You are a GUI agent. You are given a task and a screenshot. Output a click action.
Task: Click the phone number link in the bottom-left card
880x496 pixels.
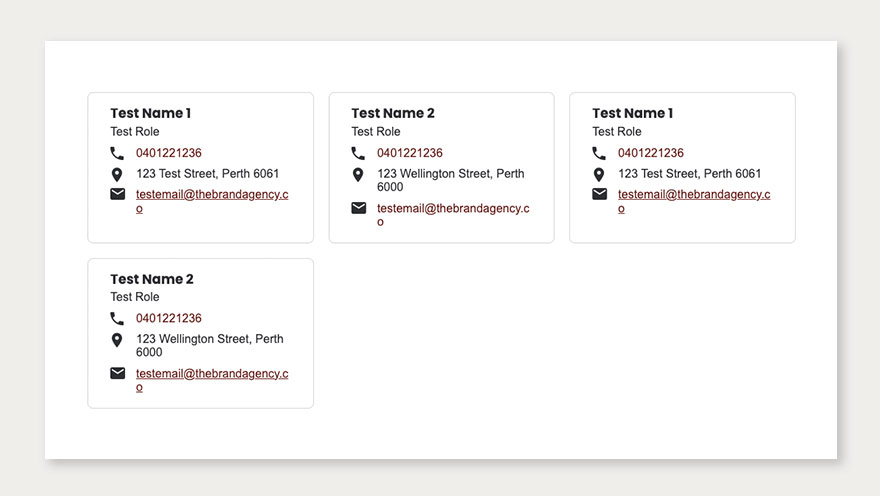pos(169,318)
